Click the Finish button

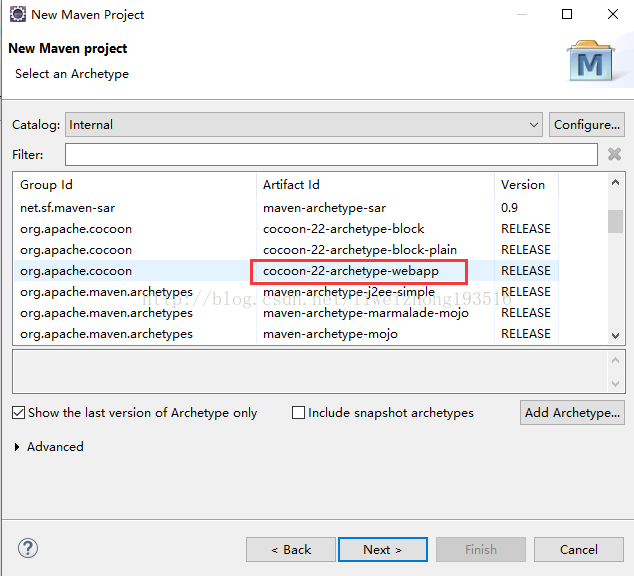pos(481,549)
